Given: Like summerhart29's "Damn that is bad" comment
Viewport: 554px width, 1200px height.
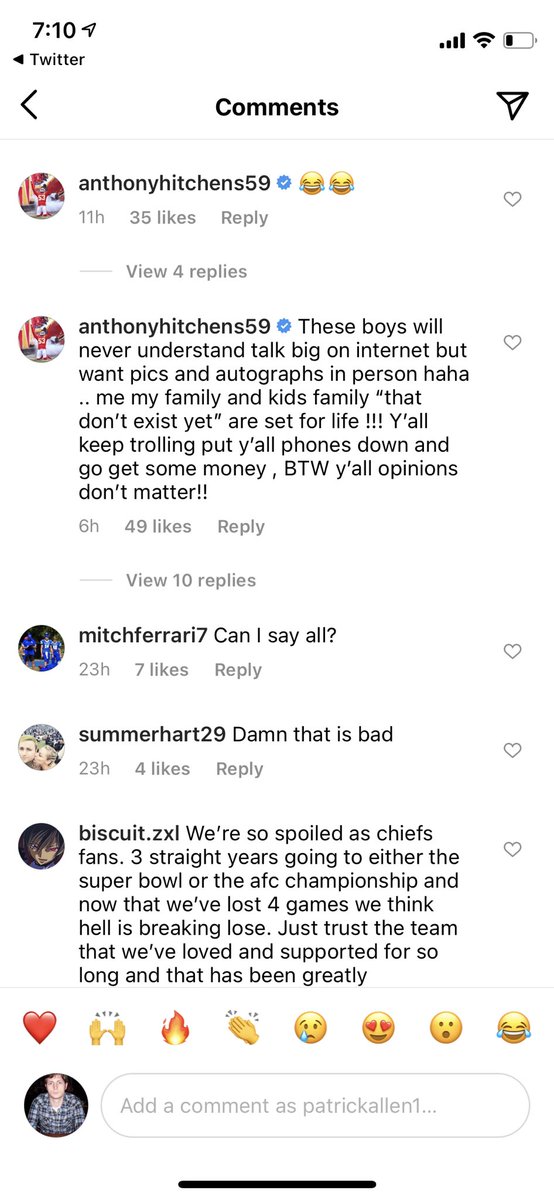Looking at the screenshot, I should [512, 750].
